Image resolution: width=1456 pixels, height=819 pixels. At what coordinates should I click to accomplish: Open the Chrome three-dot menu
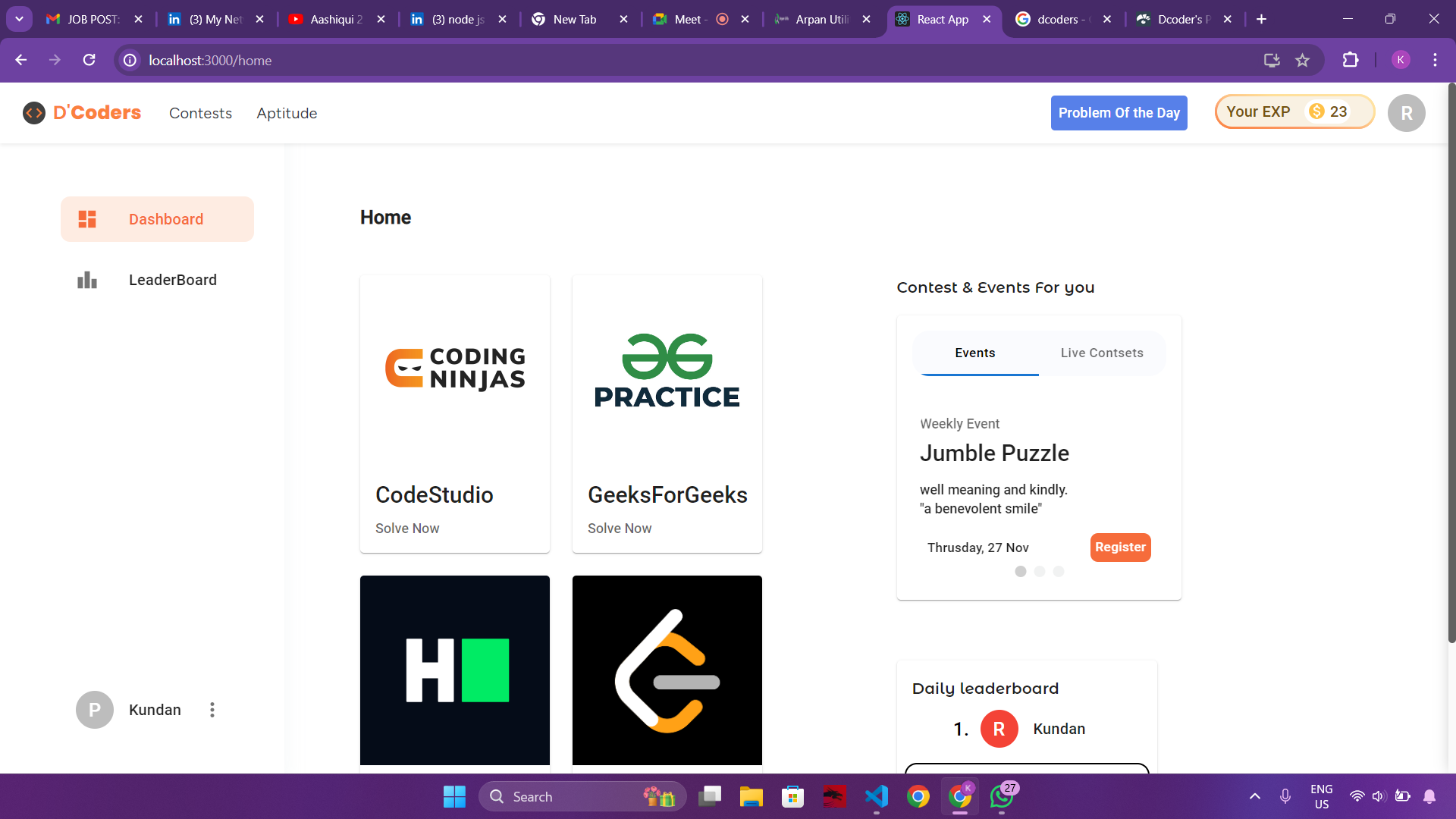click(1435, 60)
